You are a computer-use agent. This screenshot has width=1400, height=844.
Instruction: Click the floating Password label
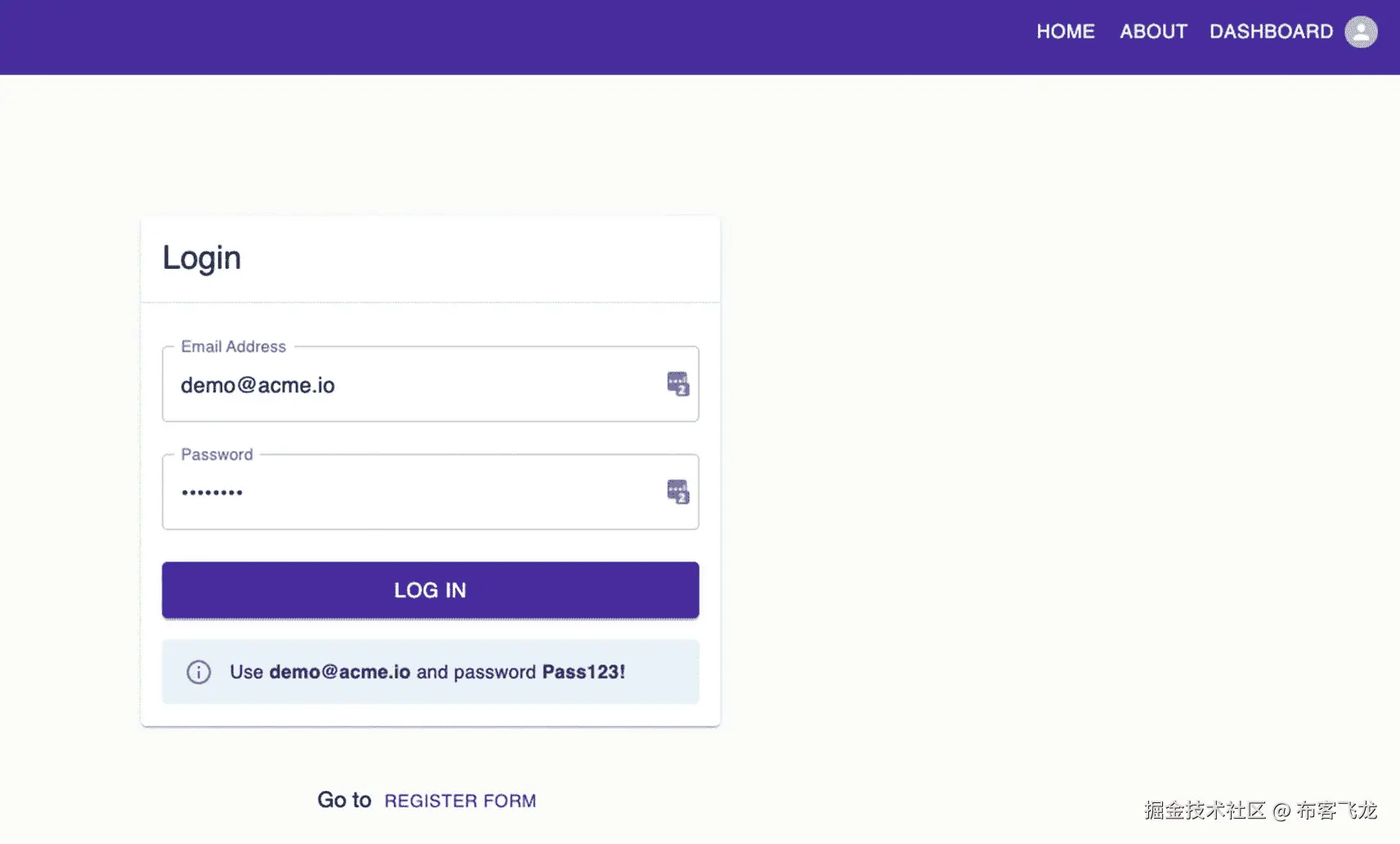click(217, 454)
